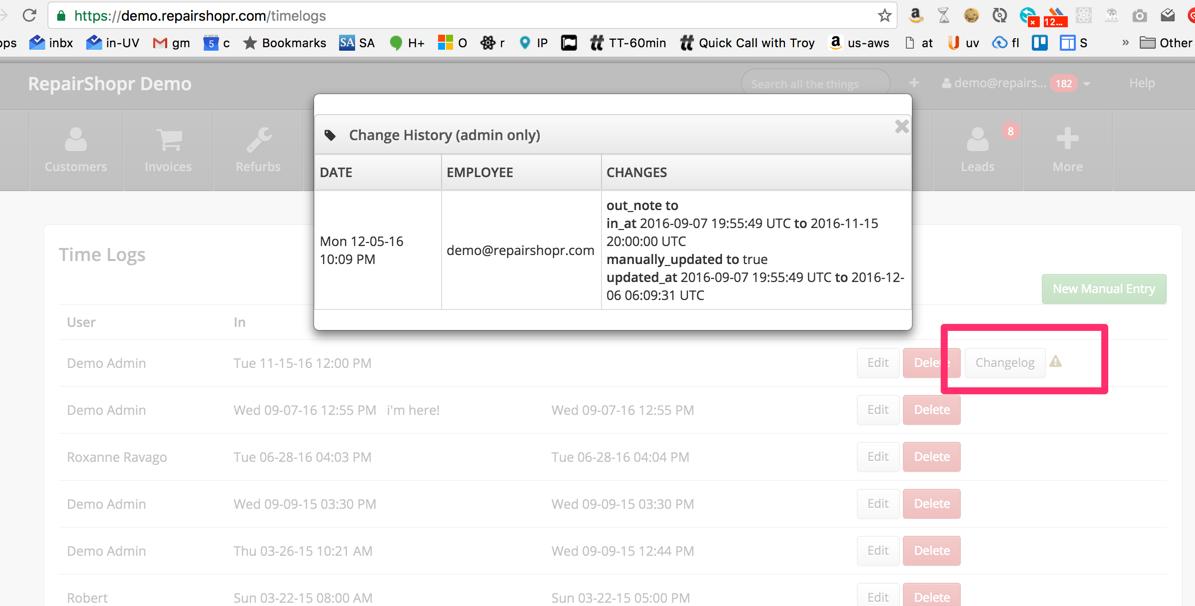Screen dimensions: 1195x606
Task: Delete the 09-07-16 Demo Admin time log
Action: pyautogui.click(x=931, y=410)
